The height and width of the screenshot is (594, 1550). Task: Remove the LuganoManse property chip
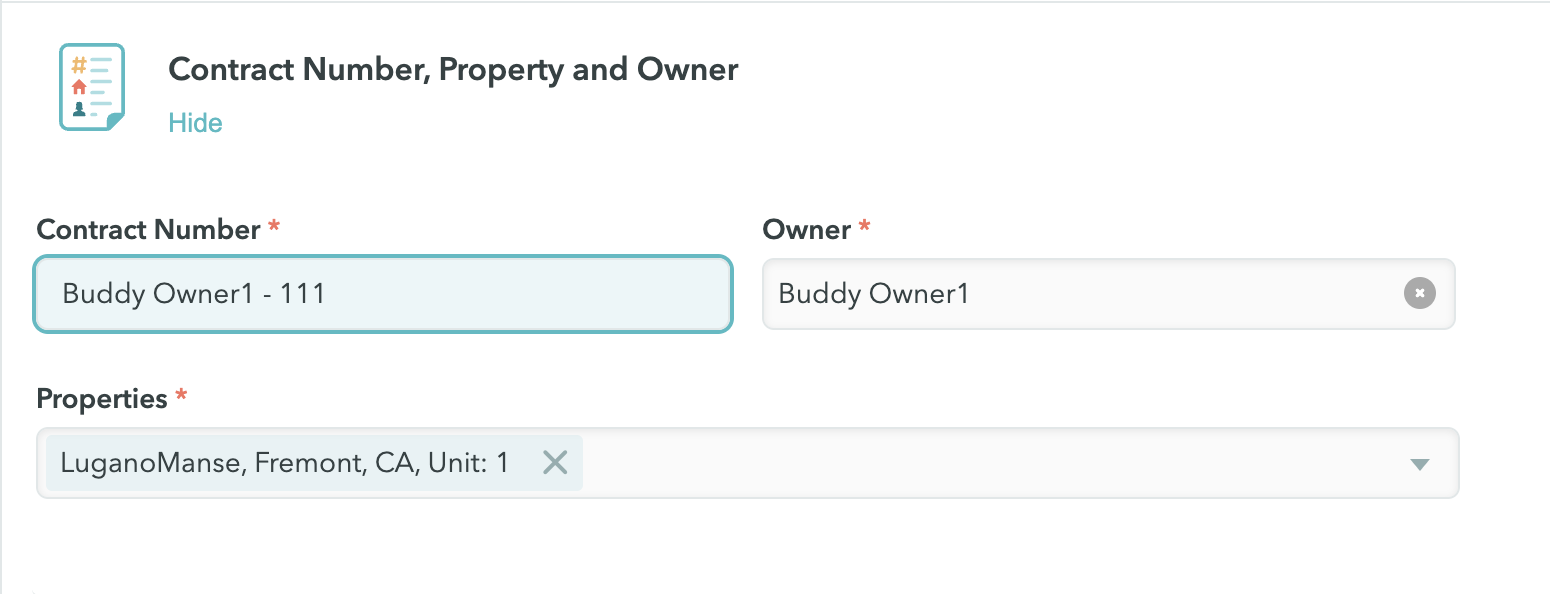pyautogui.click(x=554, y=462)
